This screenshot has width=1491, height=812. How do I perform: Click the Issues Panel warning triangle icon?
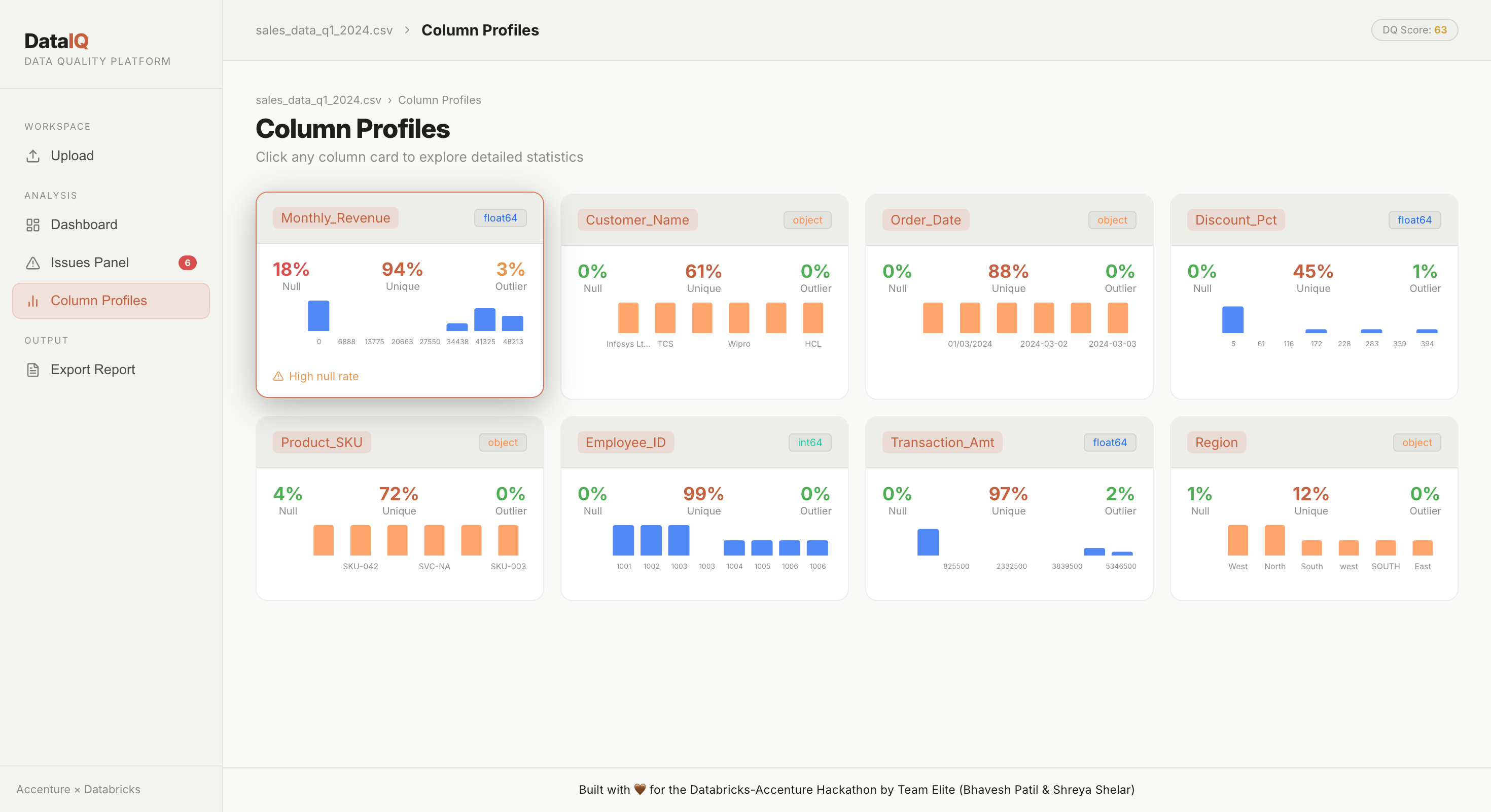(33, 263)
